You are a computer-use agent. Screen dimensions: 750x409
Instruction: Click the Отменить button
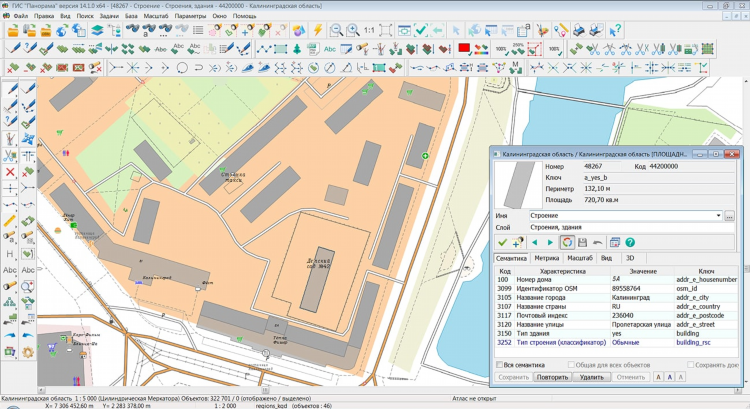point(631,377)
